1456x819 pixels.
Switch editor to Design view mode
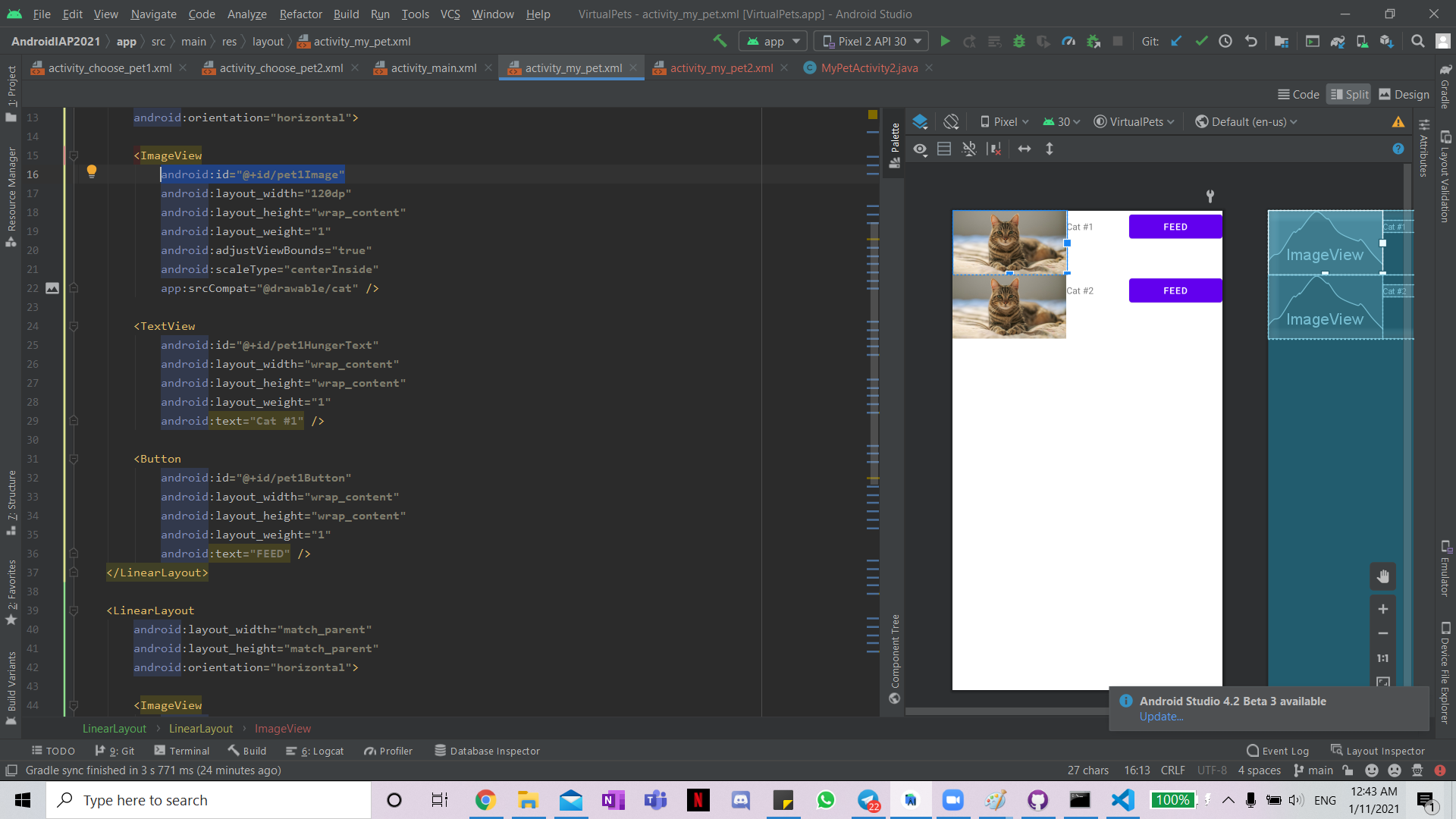(1404, 94)
